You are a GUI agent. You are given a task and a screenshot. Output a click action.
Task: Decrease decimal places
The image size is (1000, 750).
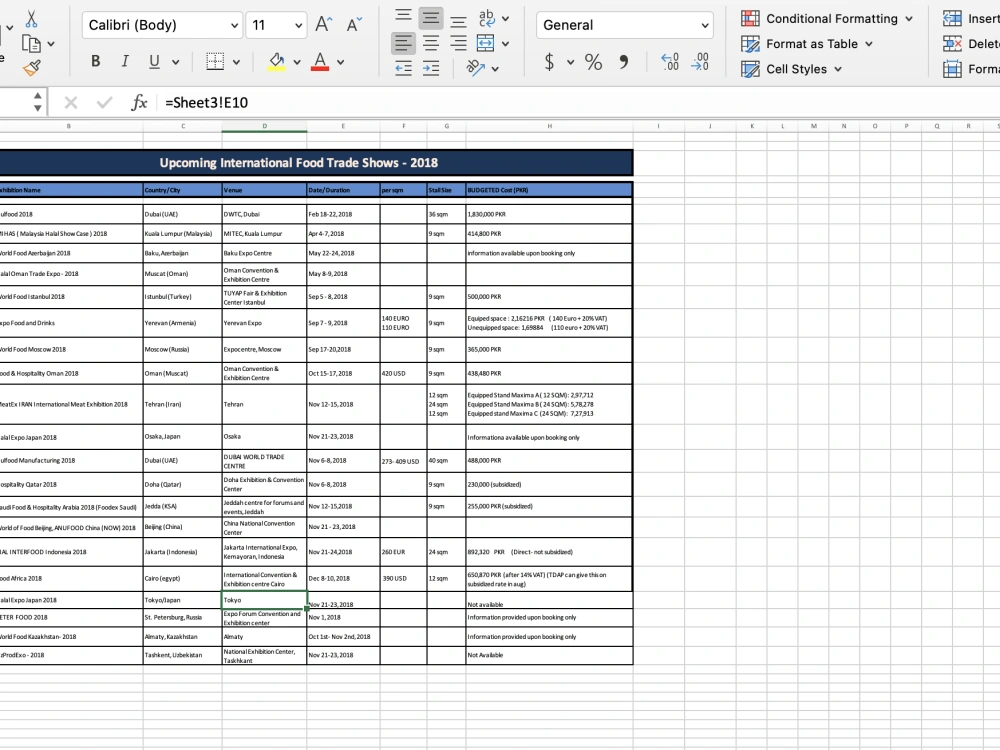(x=700, y=61)
